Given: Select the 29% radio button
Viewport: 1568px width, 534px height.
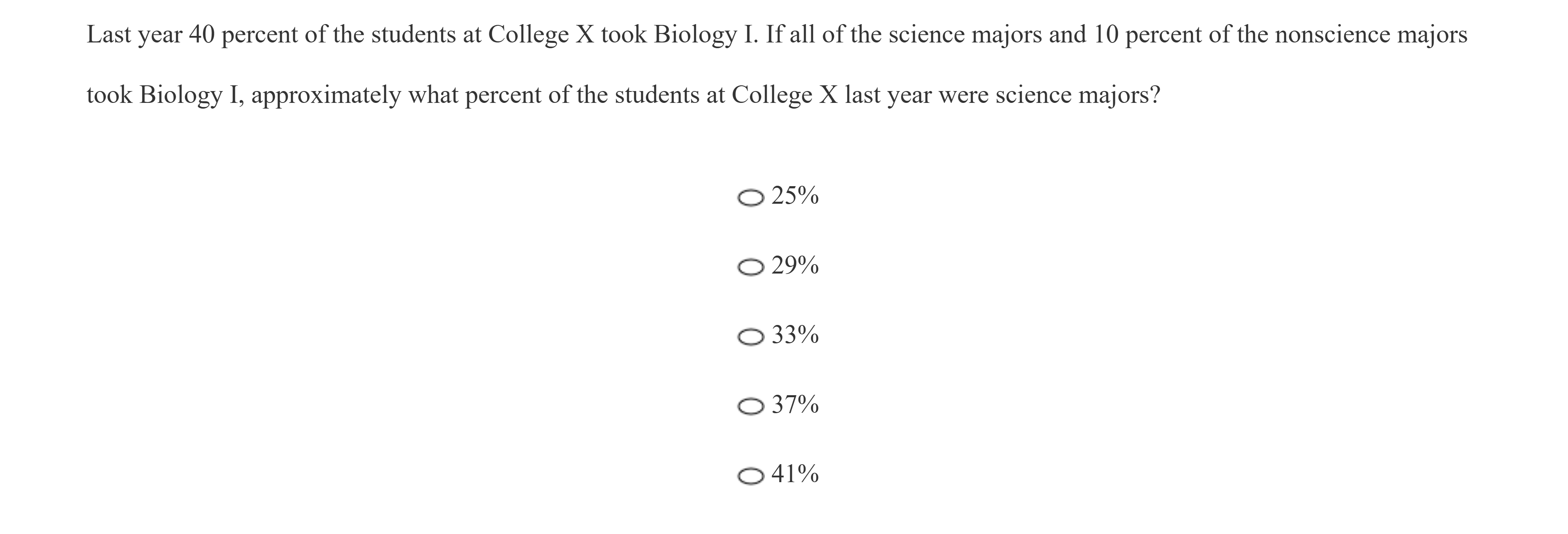Looking at the screenshot, I should click(x=750, y=267).
